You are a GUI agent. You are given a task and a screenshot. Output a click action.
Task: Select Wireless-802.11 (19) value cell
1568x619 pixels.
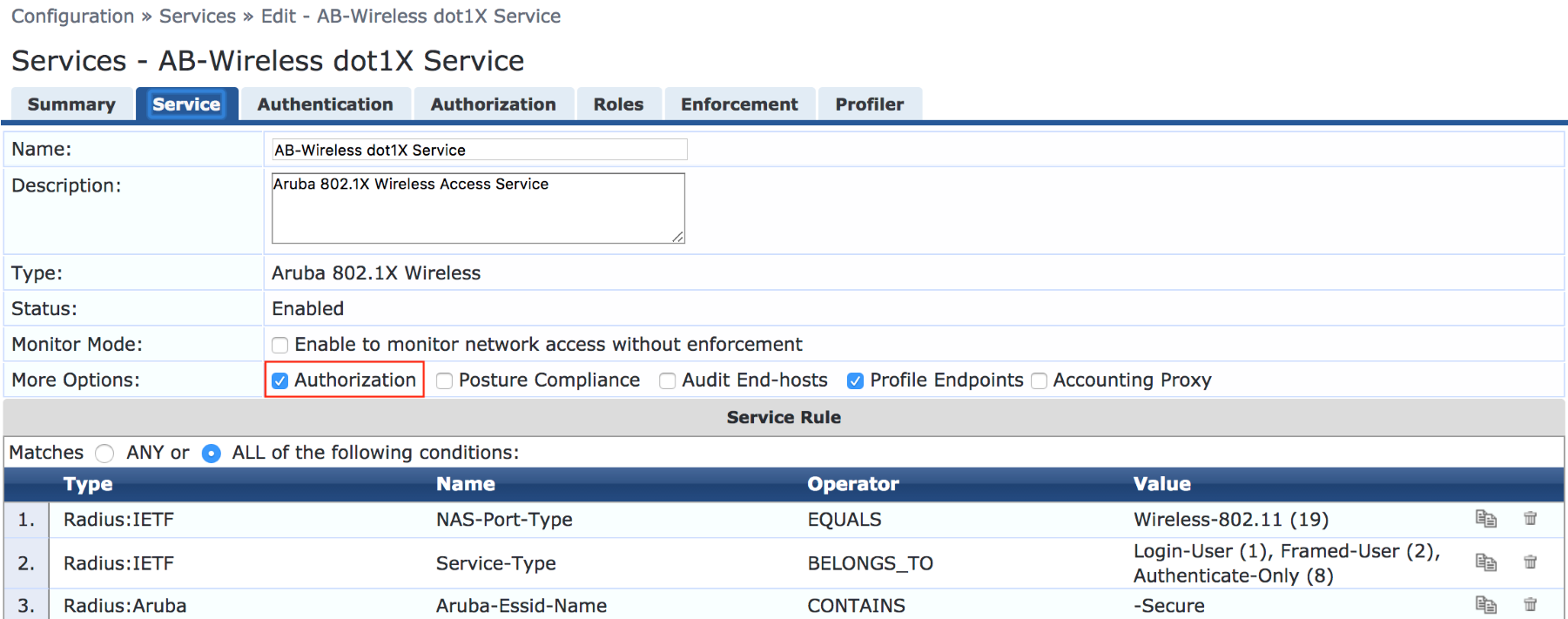point(1231,520)
